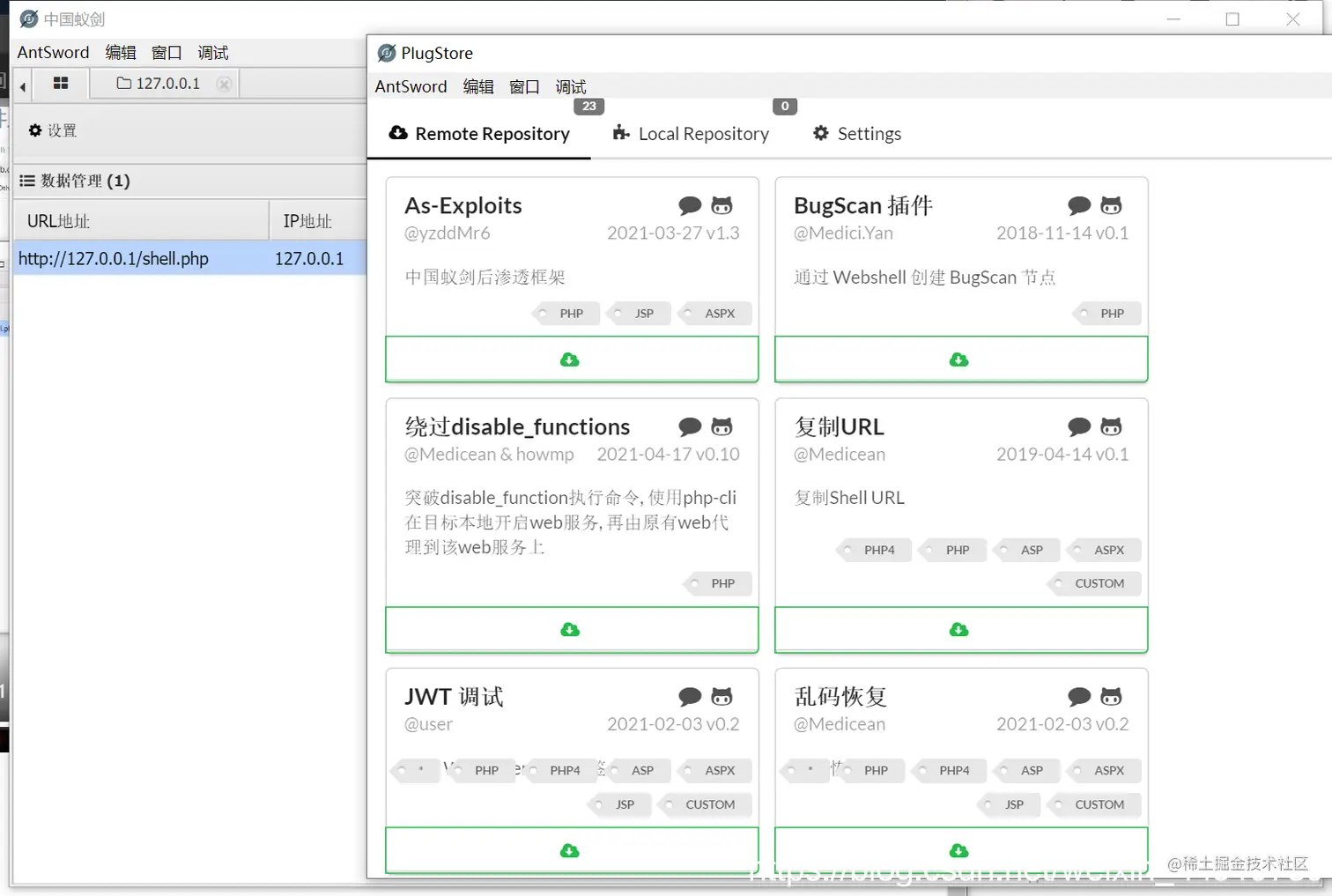Open the Settings tab in PlugStore
This screenshot has width=1332, height=896.
click(856, 134)
